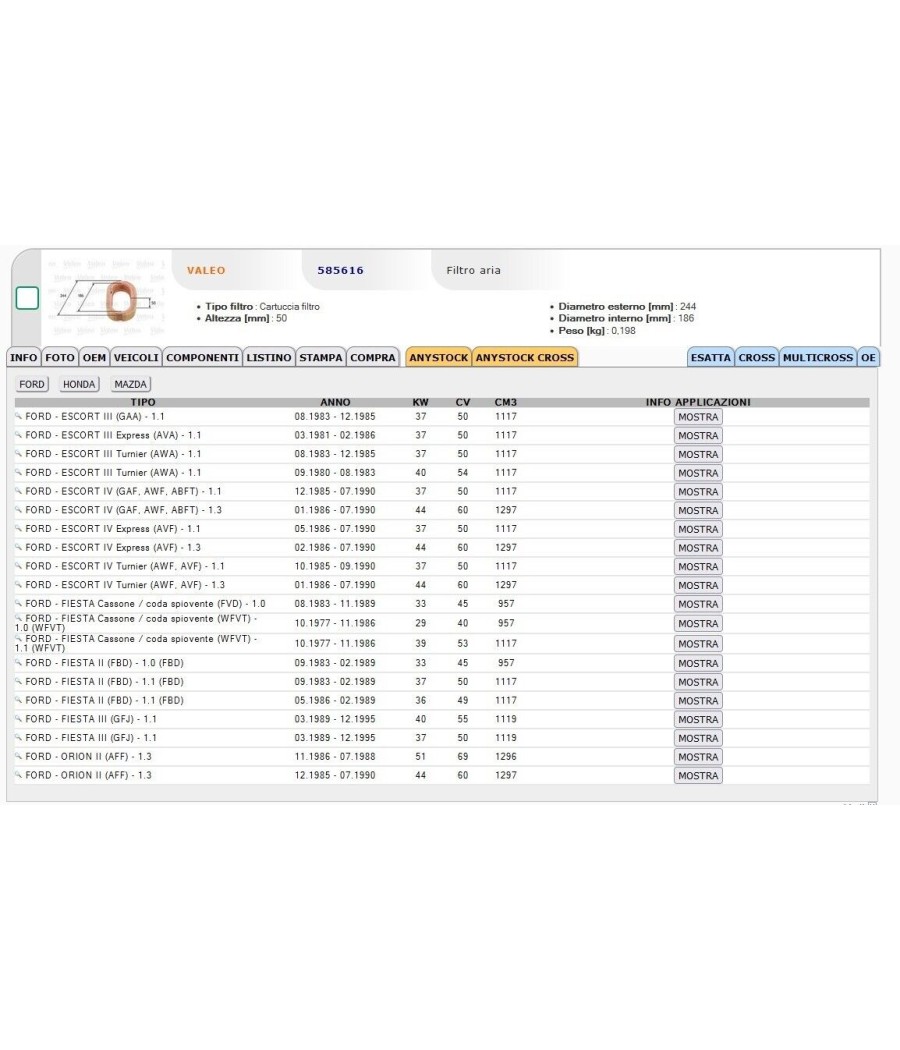Click MOSTRA for Escort III Express (AVA)
Image resolution: width=900 pixels, height=1050 pixels.
(x=698, y=435)
